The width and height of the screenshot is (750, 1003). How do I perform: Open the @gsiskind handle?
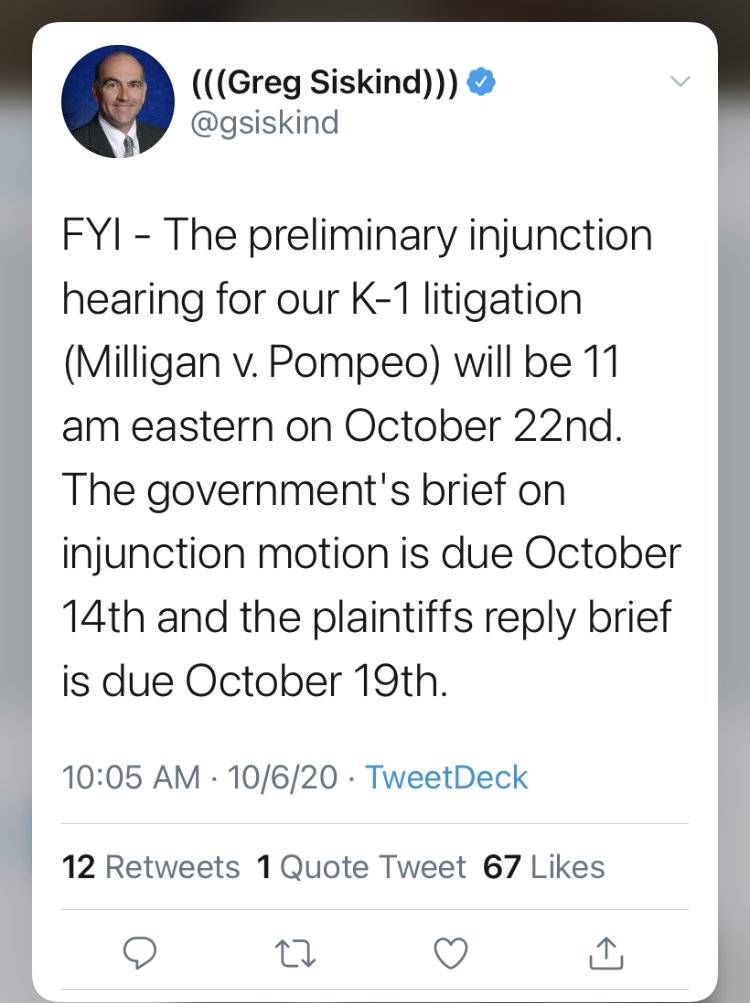point(264,122)
